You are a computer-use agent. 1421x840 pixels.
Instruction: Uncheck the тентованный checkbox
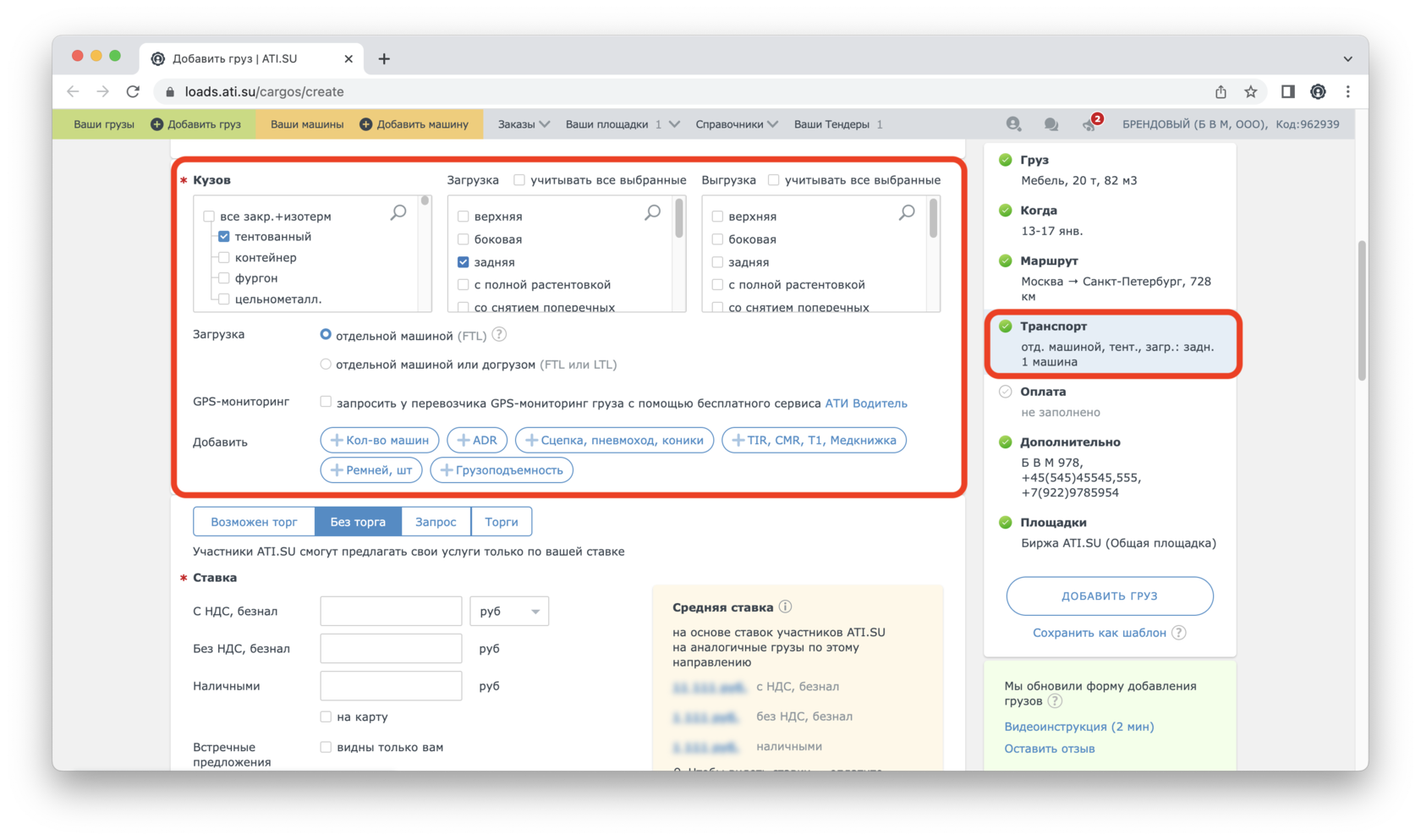pos(224,237)
